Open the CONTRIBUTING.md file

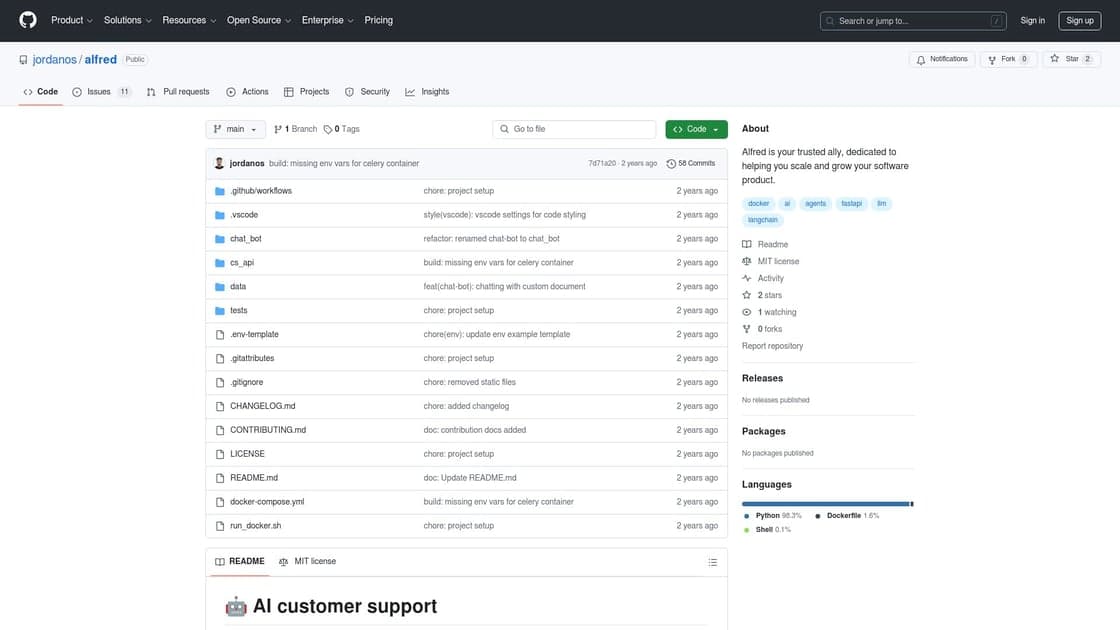pyautogui.click(x=267, y=427)
